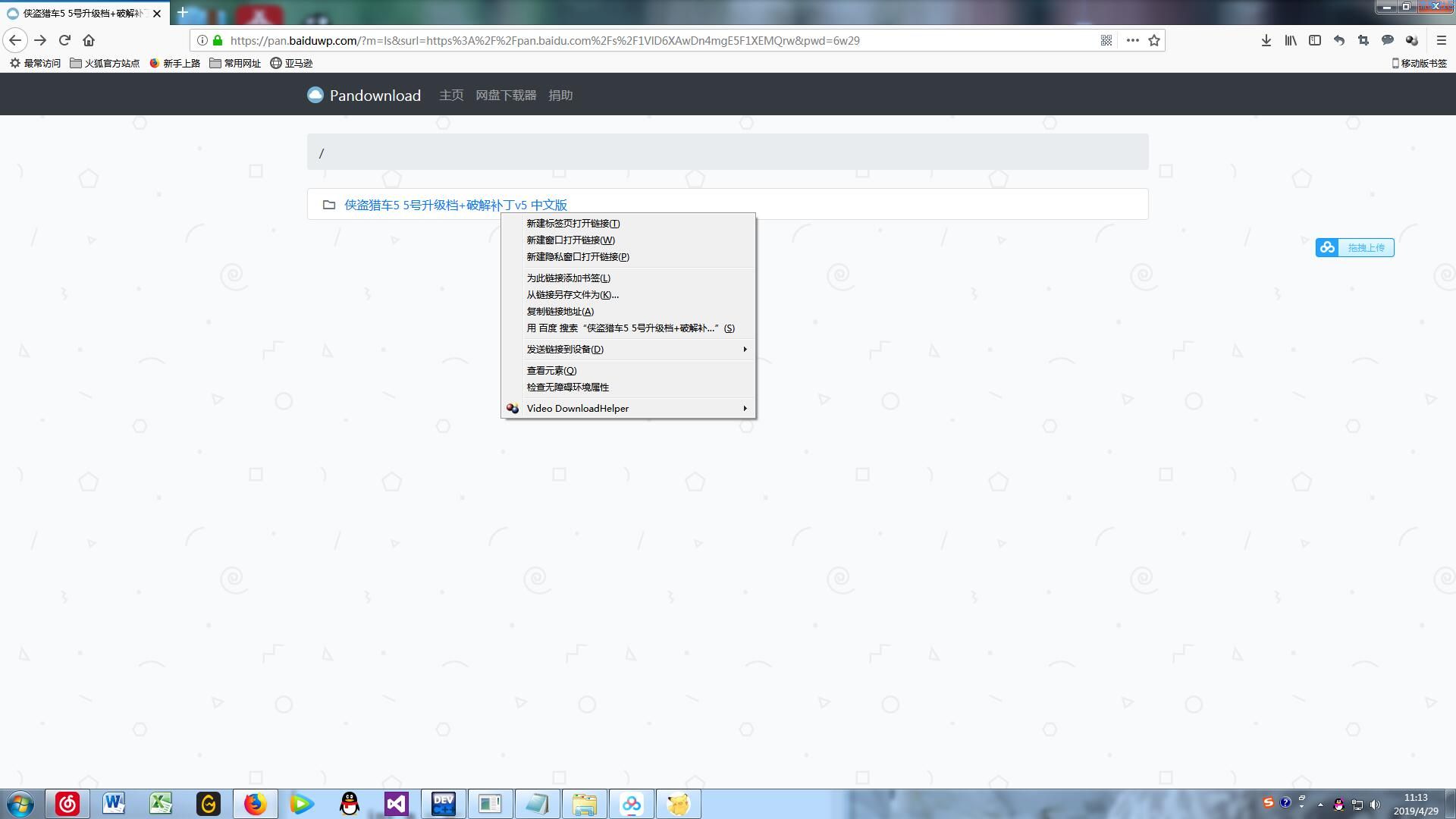Open 新手上路 bookmark
Image resolution: width=1456 pixels, height=819 pixels.
(x=175, y=63)
